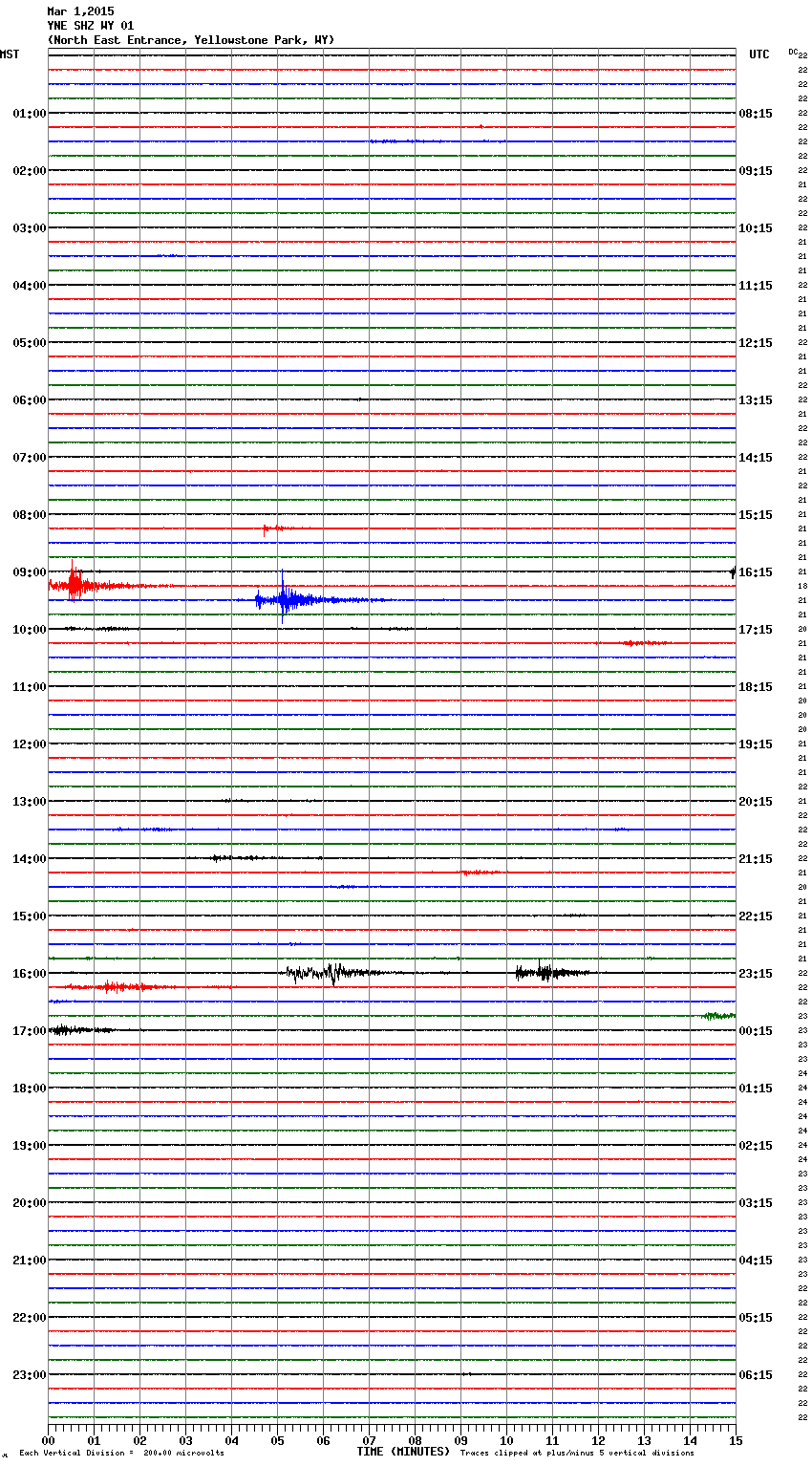
Task: Click the large blue burst near minute 5
Action: tap(285, 600)
